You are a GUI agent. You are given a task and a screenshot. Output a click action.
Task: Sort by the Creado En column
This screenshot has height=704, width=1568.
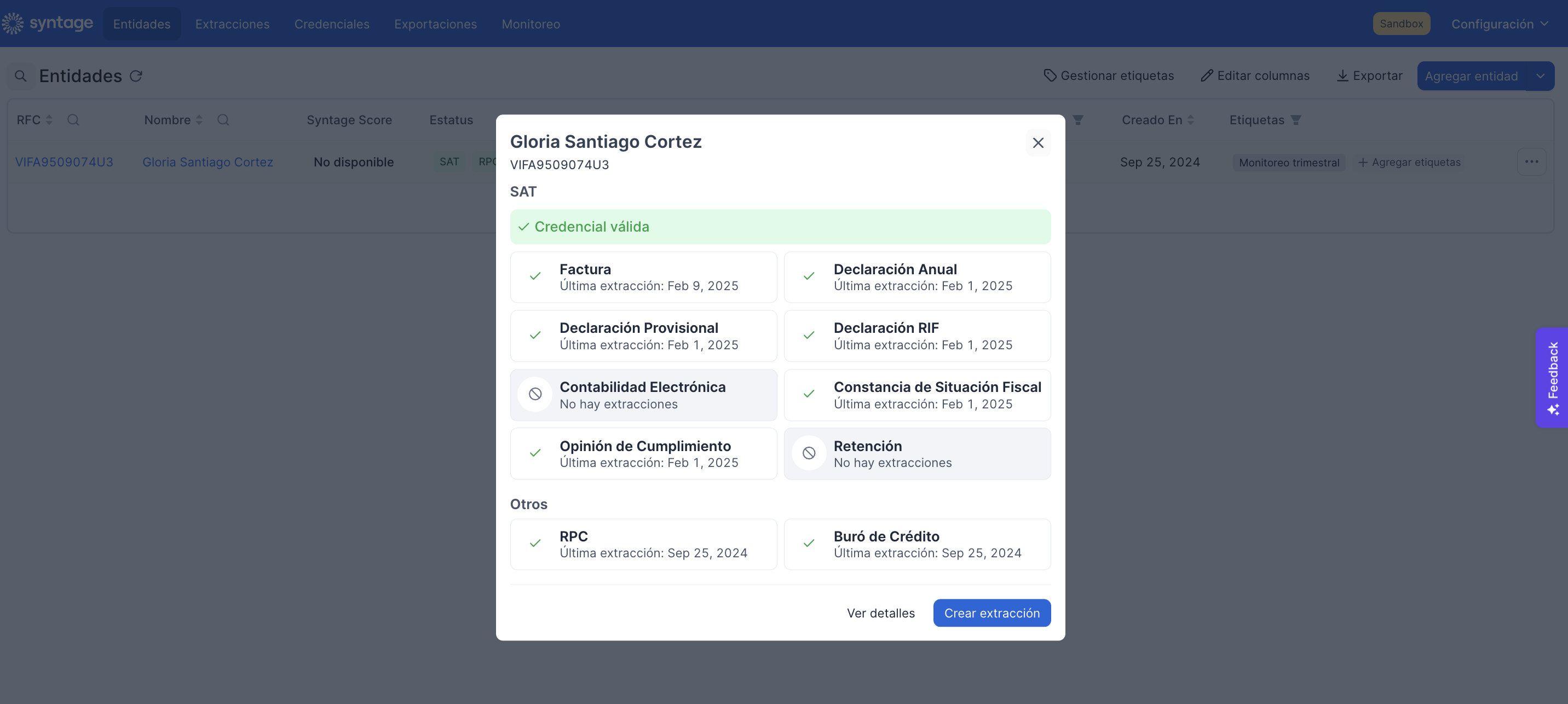pos(1191,120)
